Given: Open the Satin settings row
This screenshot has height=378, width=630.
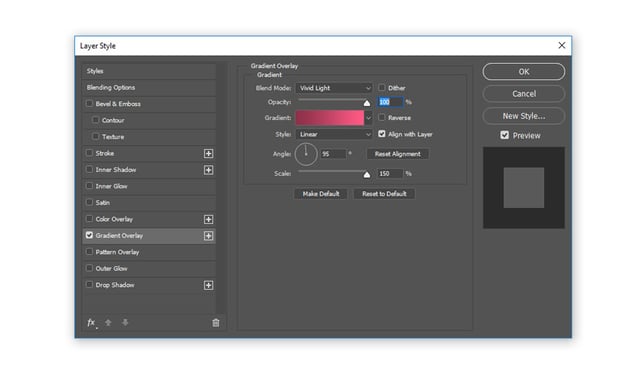Looking at the screenshot, I should tap(149, 203).
